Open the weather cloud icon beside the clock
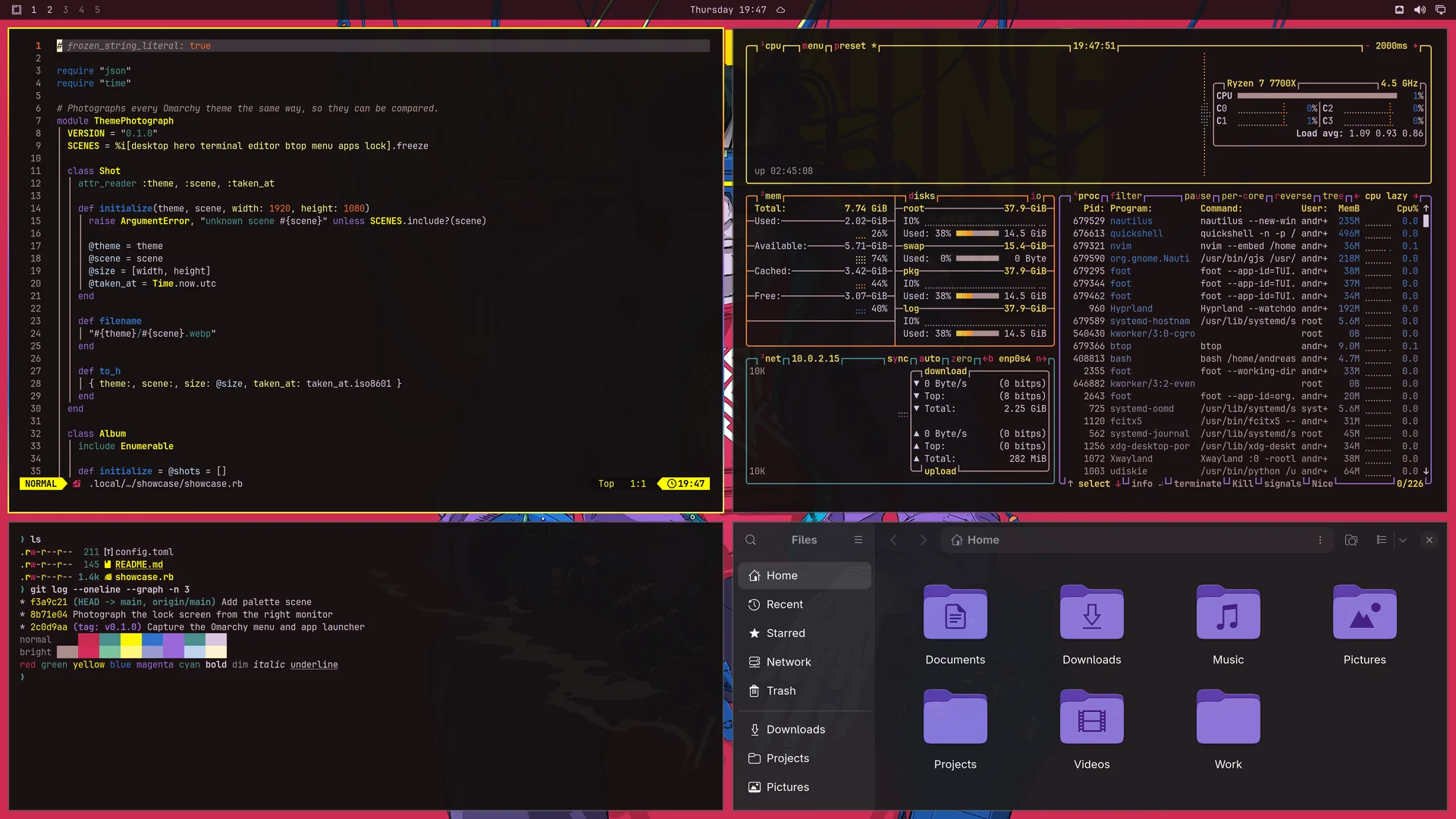1456x819 pixels. tap(780, 10)
